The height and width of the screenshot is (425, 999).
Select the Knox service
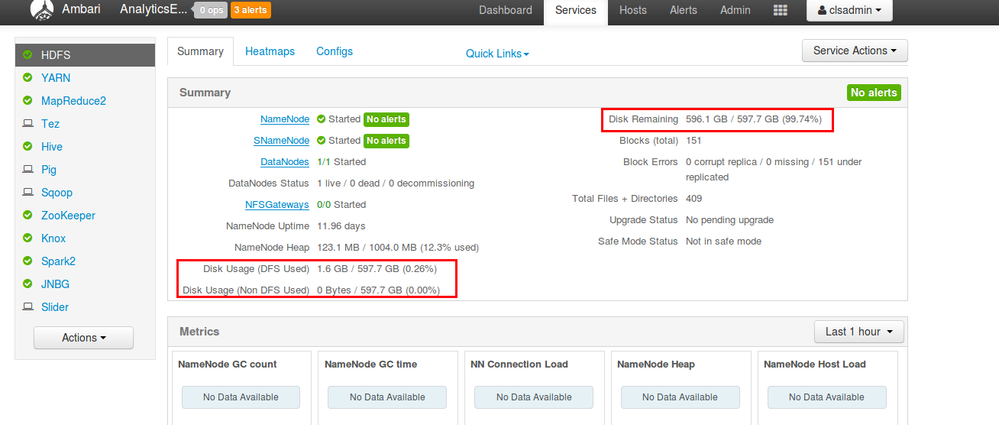pos(54,238)
